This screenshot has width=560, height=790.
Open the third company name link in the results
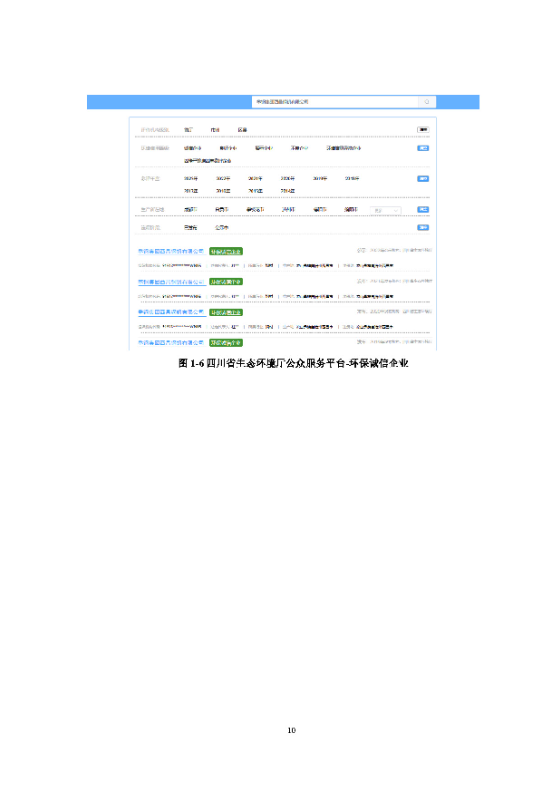pyautogui.click(x=171, y=312)
